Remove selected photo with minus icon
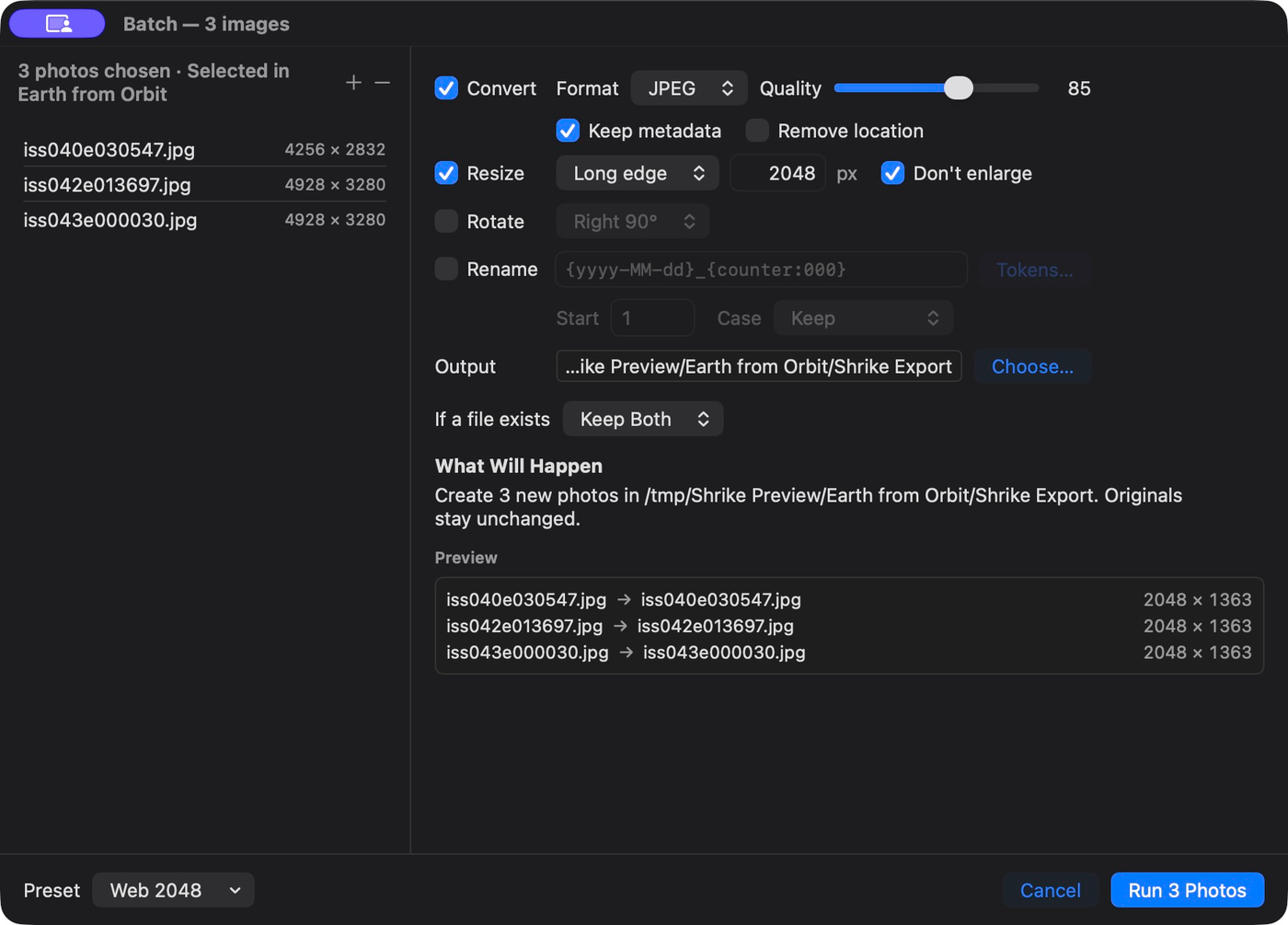Screen dimensions: 1288x925 click(x=383, y=83)
